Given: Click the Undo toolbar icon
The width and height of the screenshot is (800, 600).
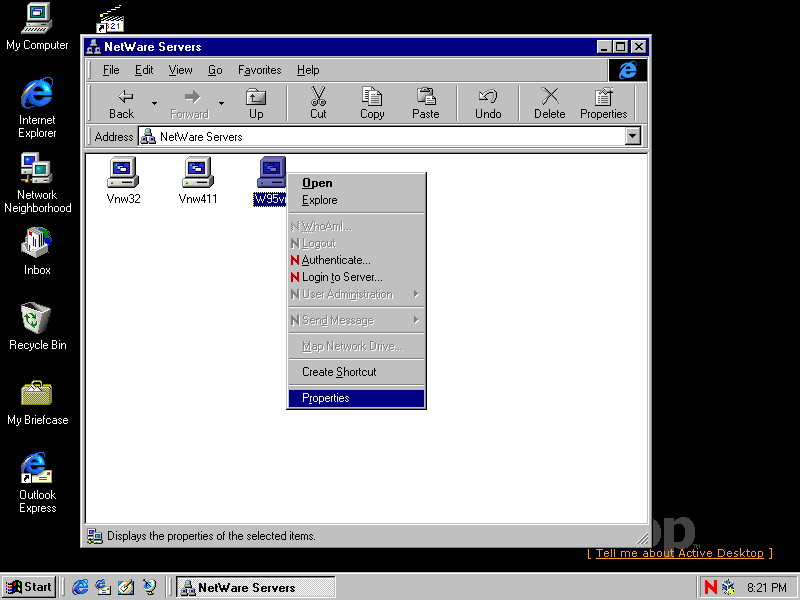Looking at the screenshot, I should pos(488,96).
